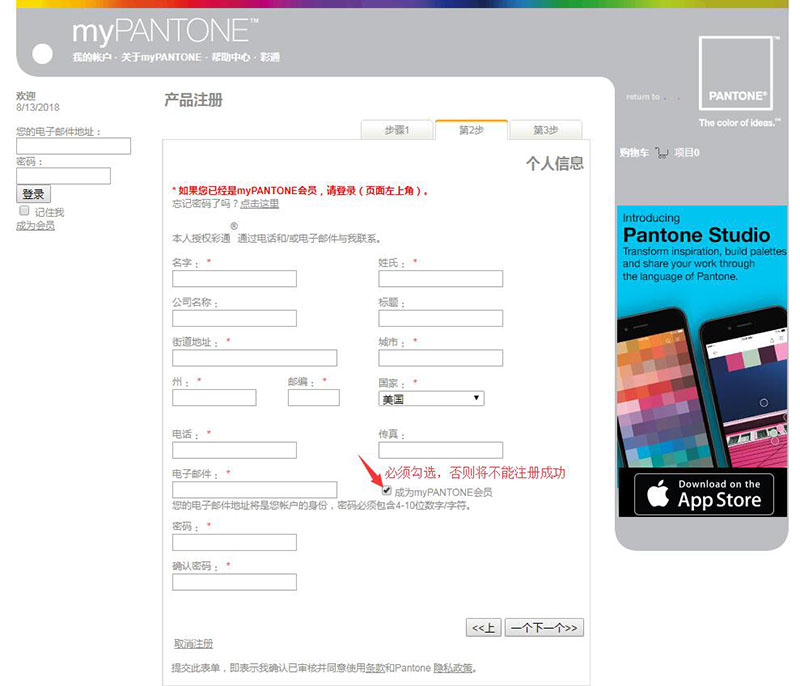Screen dimensions: 800x686
Task: Select the 第2步 tab
Action: point(471,130)
